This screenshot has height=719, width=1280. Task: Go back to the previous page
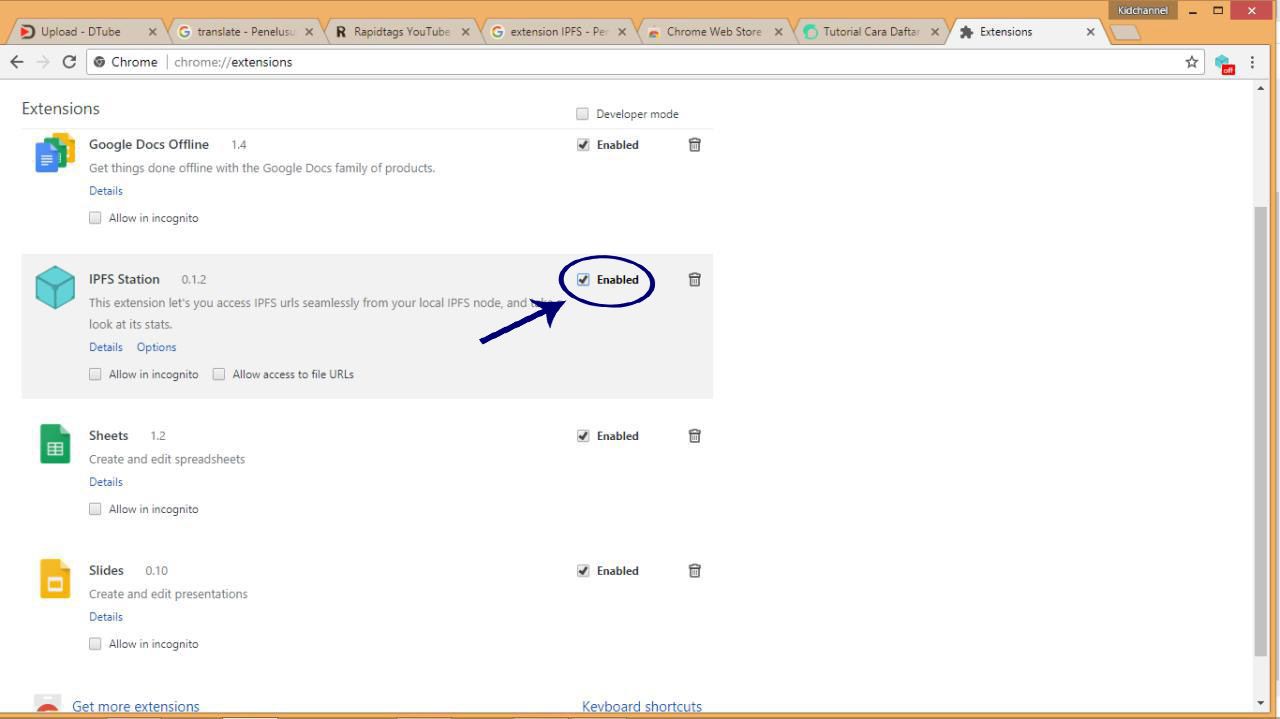[x=16, y=62]
